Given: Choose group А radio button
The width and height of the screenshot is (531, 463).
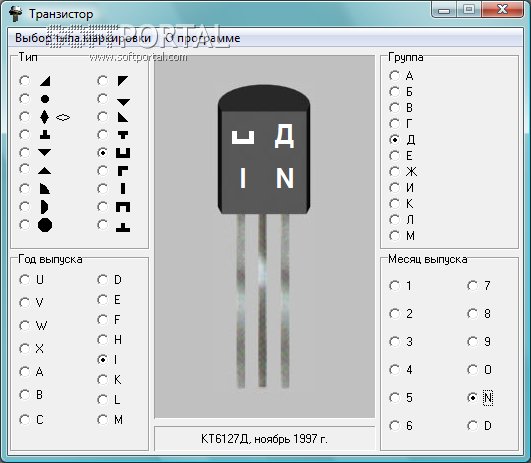Looking at the screenshot, I should coord(395,76).
